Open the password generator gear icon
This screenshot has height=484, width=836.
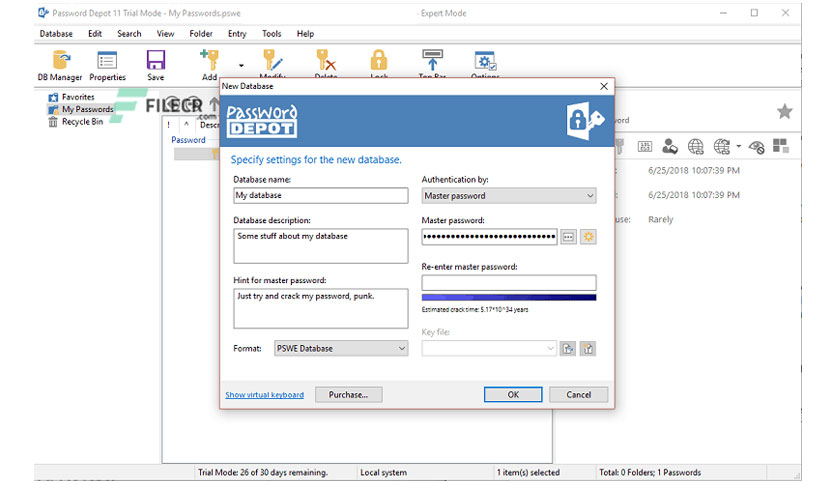click(588, 237)
